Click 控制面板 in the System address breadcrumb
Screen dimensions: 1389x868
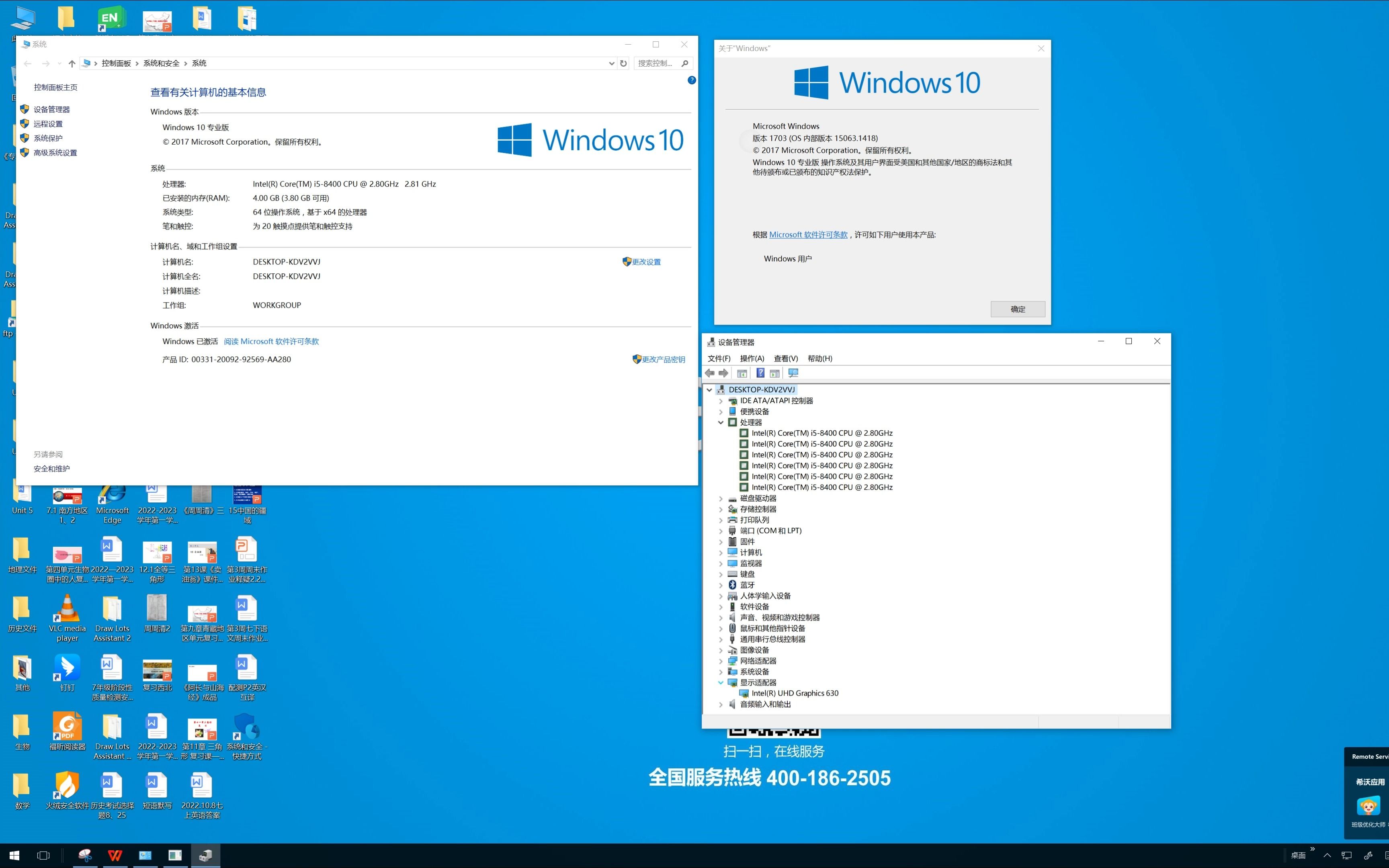point(117,63)
